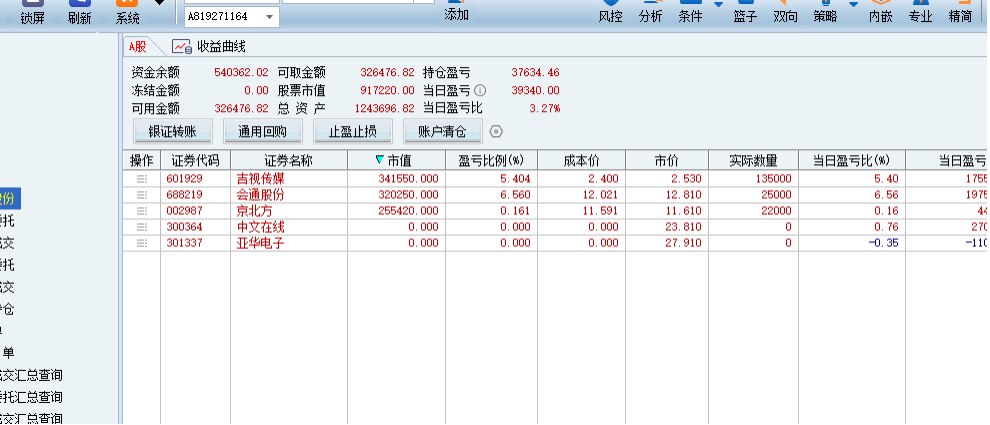Click the market price 27.910
990x425 pixels.
[683, 242]
